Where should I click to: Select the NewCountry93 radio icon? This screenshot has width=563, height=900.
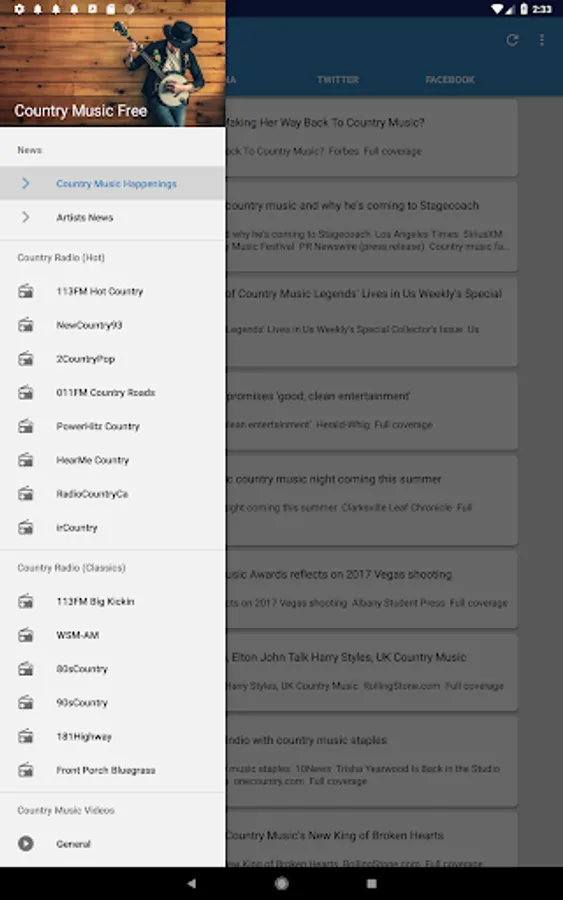pyautogui.click(x=26, y=325)
